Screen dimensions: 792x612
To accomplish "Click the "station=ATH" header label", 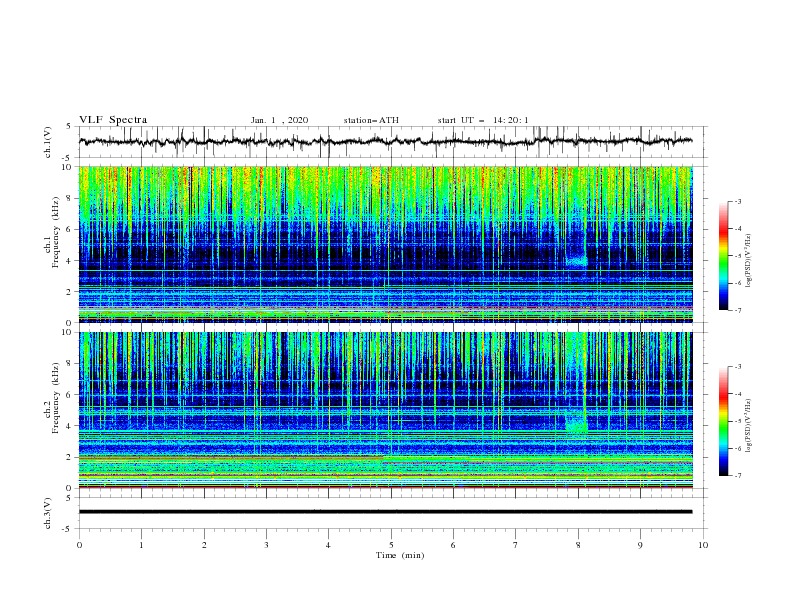I will [371, 120].
